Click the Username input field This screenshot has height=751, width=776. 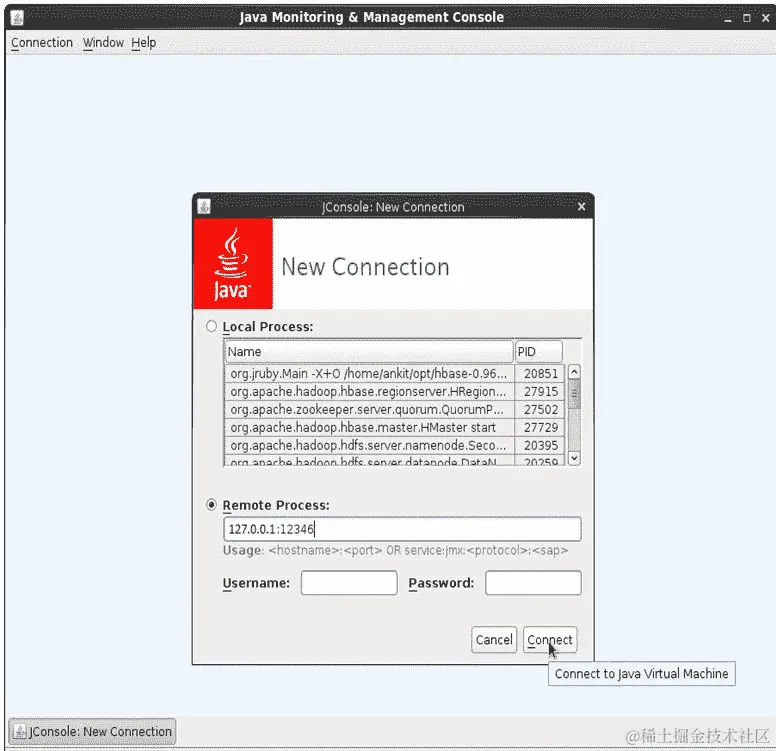(349, 582)
